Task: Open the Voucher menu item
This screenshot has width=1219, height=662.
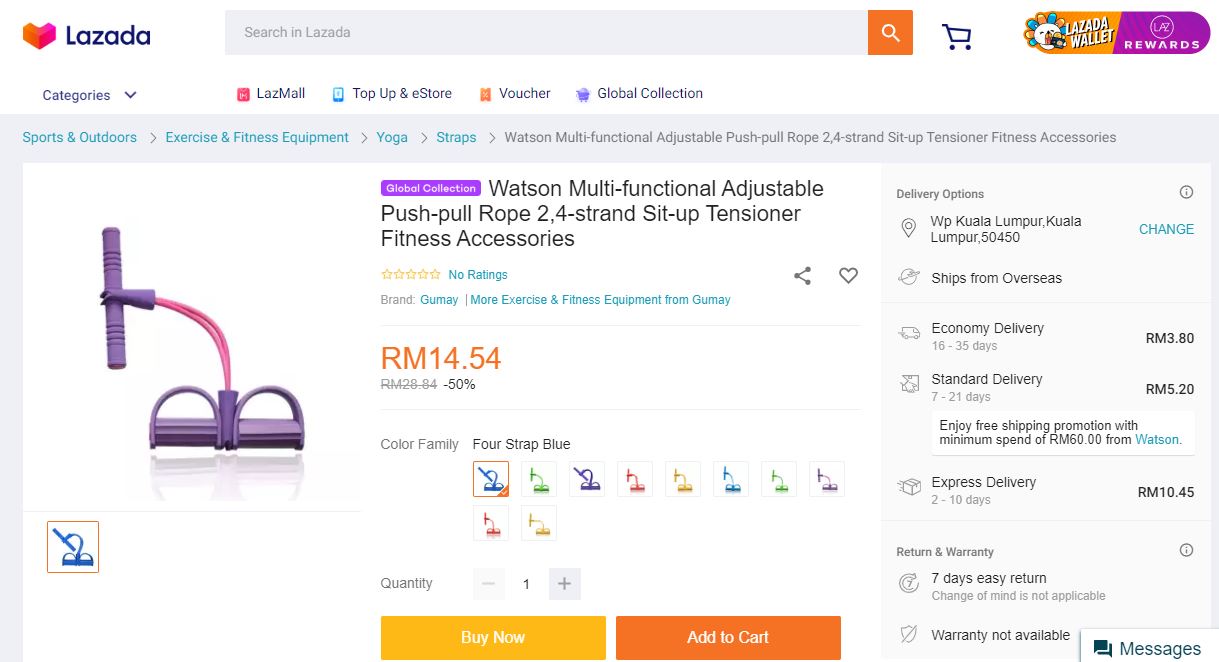Action: coord(515,94)
